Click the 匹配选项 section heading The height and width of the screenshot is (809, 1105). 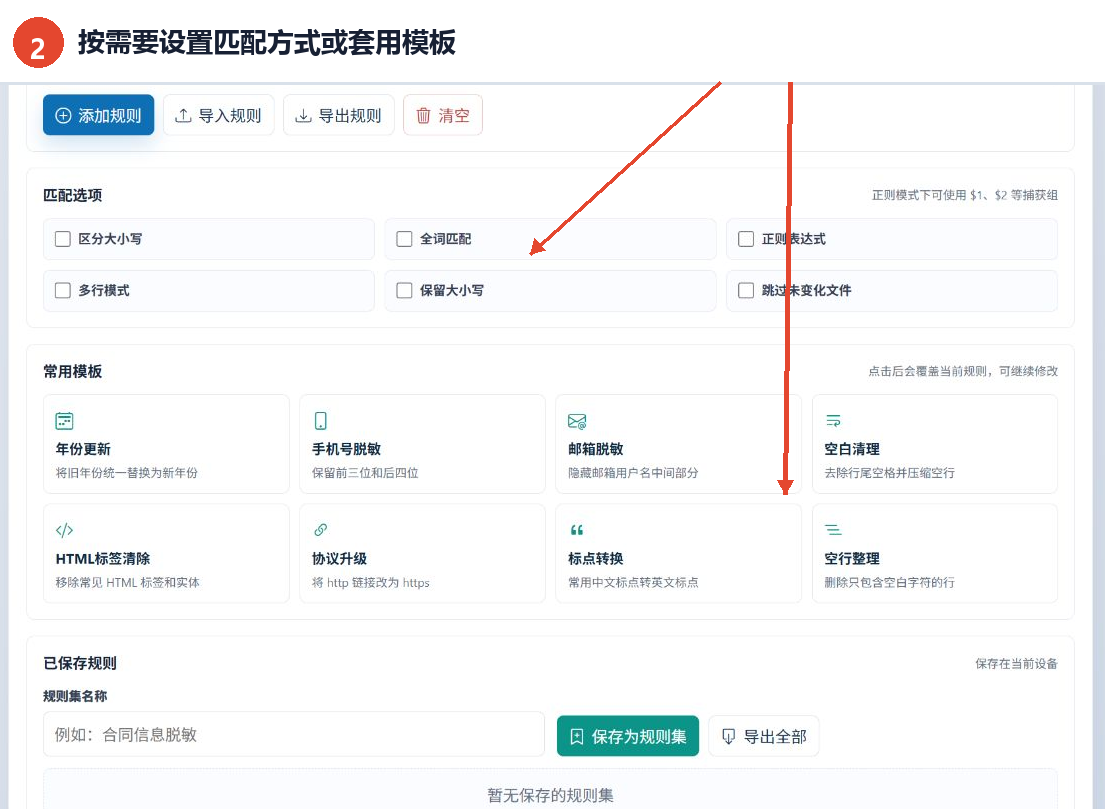(x=73, y=195)
